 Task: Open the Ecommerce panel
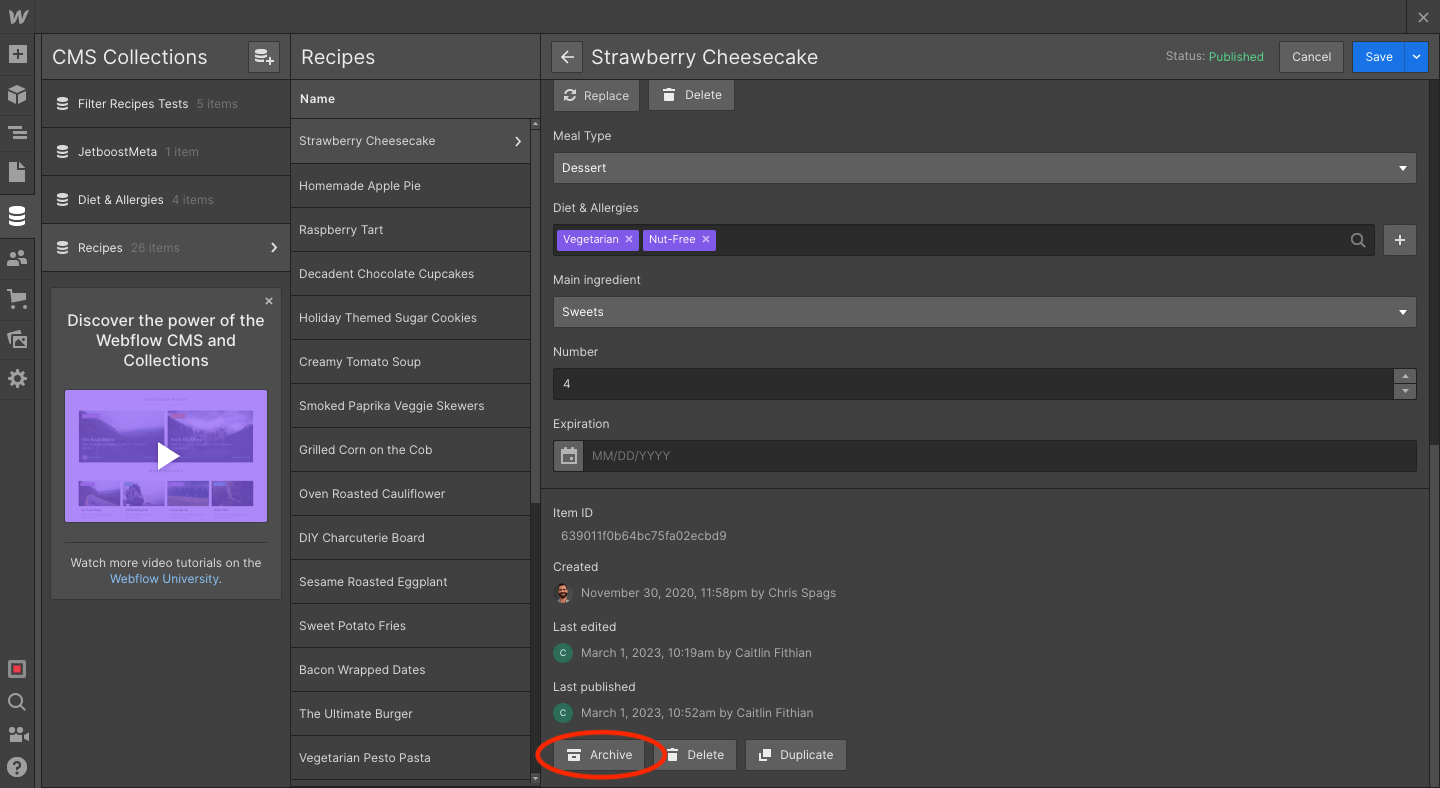pos(17,298)
